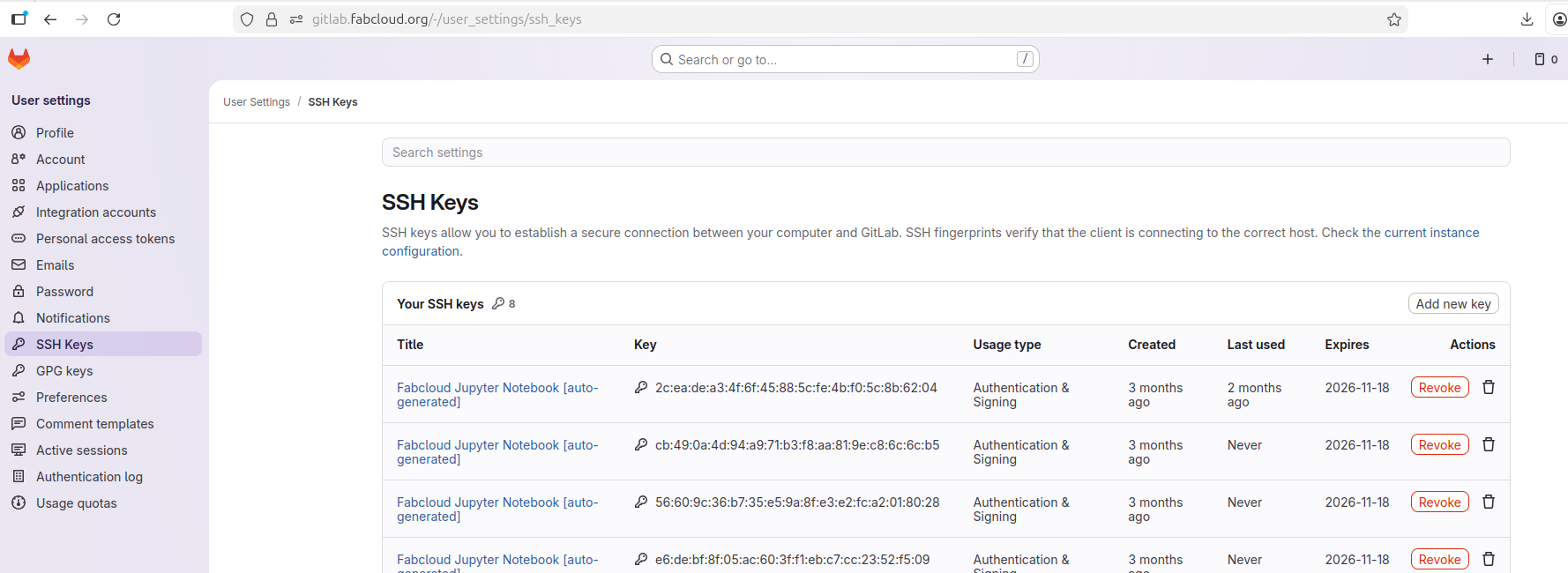Bookmark this page with the star icon
Viewport: 1568px width, 573px height.
pos(1393,19)
